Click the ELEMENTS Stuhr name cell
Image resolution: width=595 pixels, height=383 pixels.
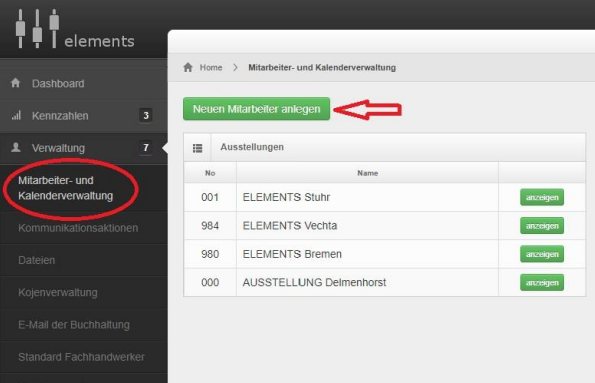click(x=367, y=197)
